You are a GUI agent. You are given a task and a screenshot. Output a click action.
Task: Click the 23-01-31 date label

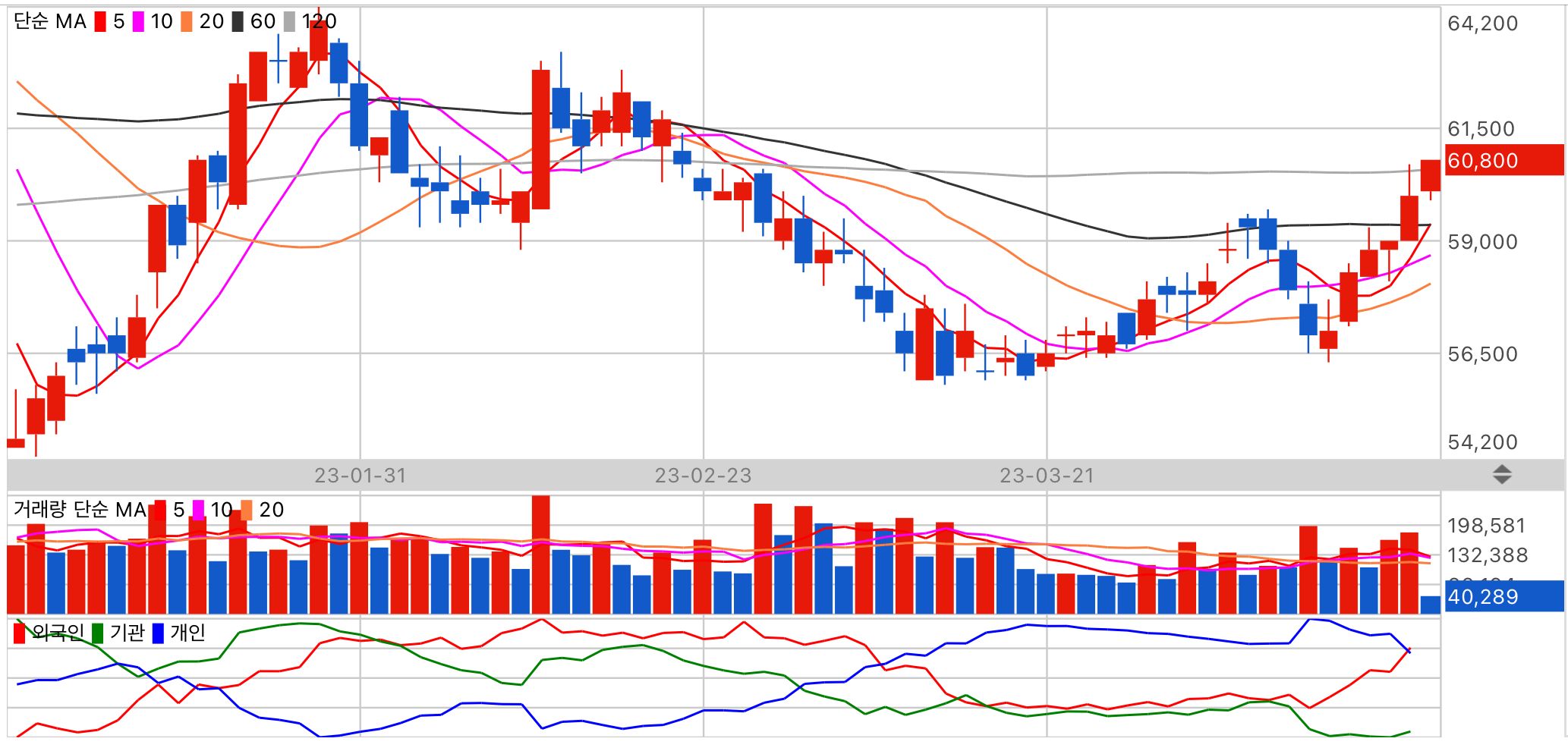(361, 476)
